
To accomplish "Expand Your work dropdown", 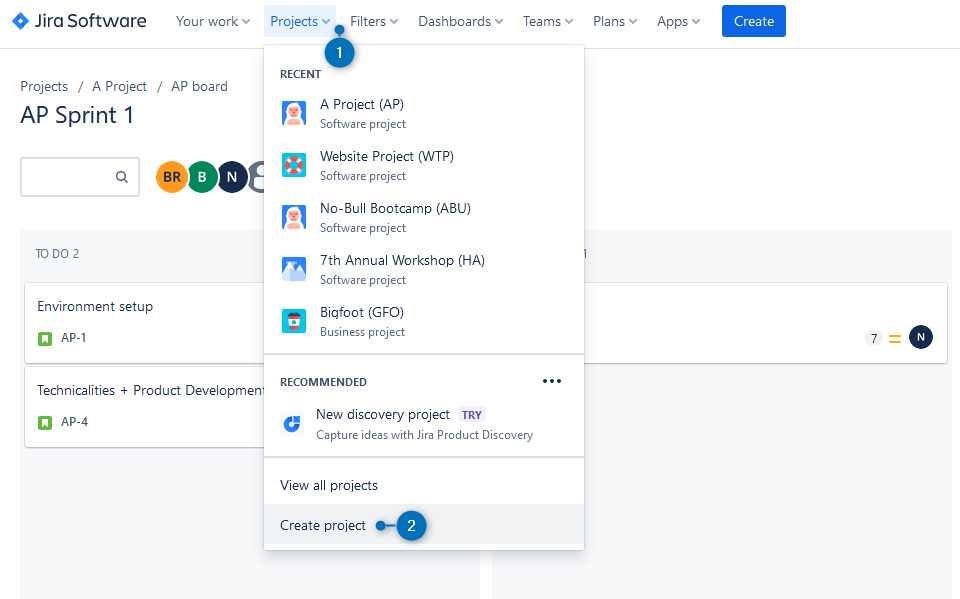I will tap(213, 21).
